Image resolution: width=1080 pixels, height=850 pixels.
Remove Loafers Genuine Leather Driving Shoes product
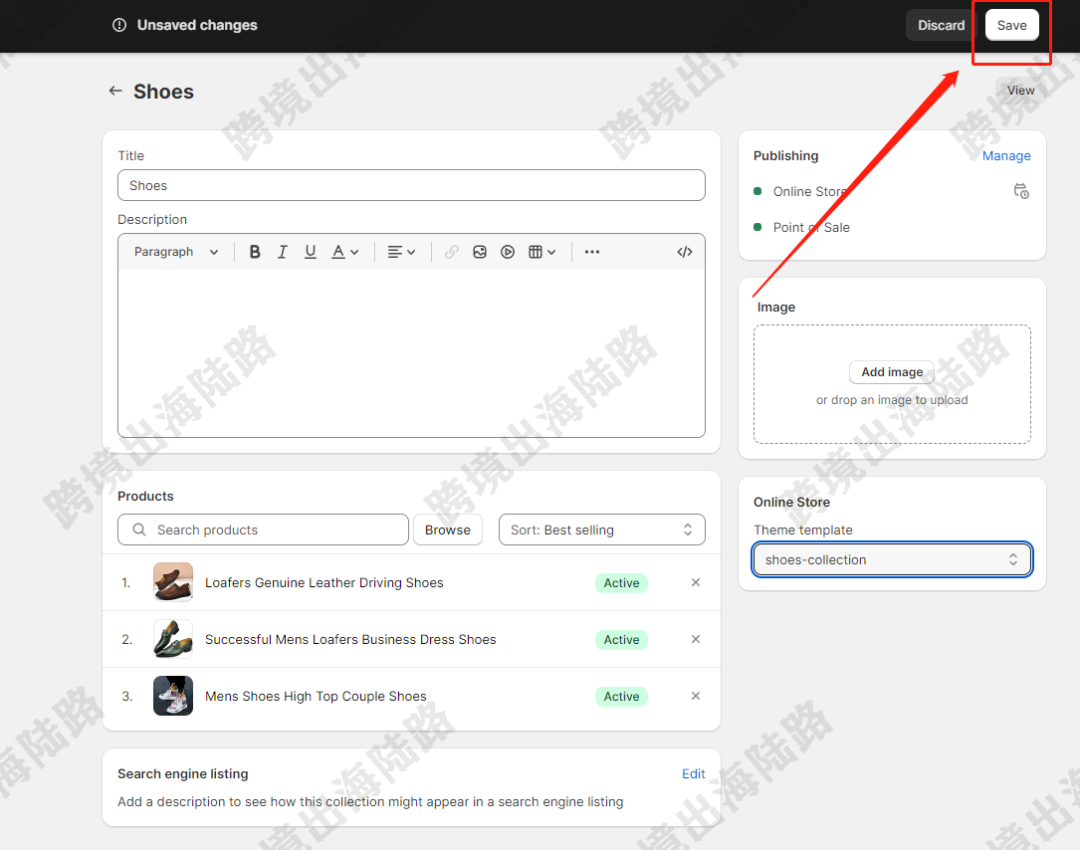pyautogui.click(x=696, y=583)
